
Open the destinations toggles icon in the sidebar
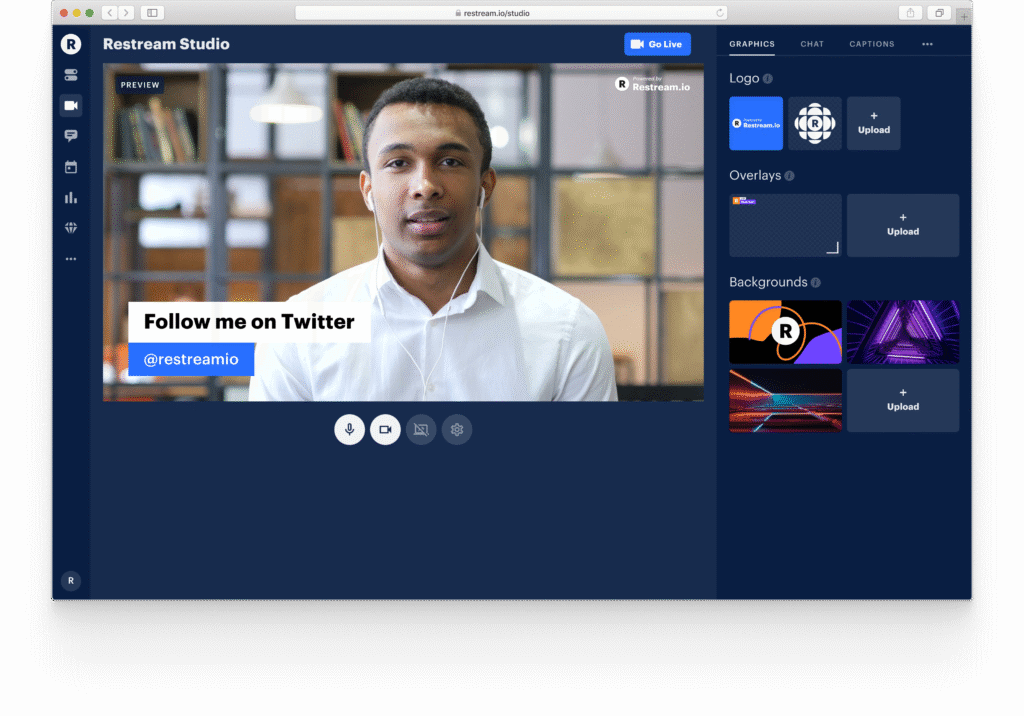click(x=71, y=74)
